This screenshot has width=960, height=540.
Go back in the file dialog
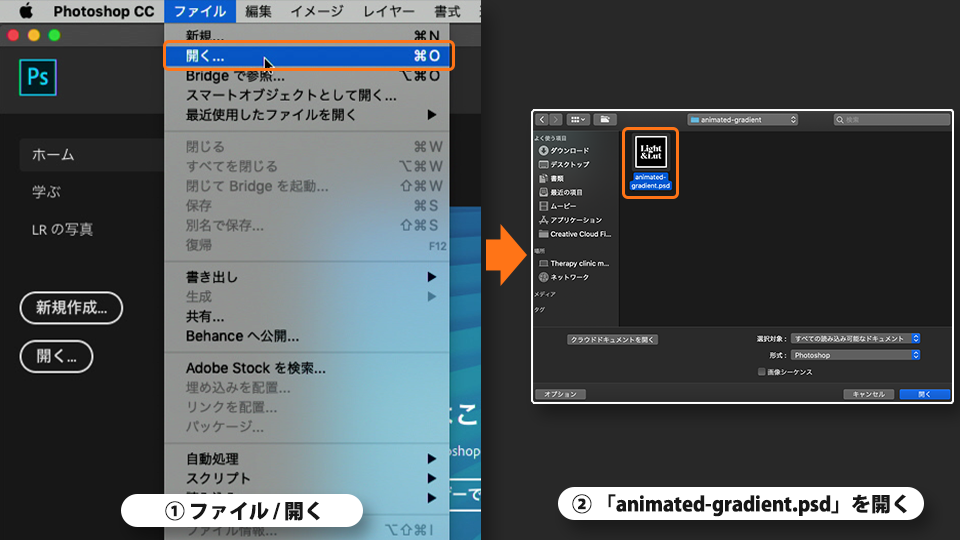[542, 119]
